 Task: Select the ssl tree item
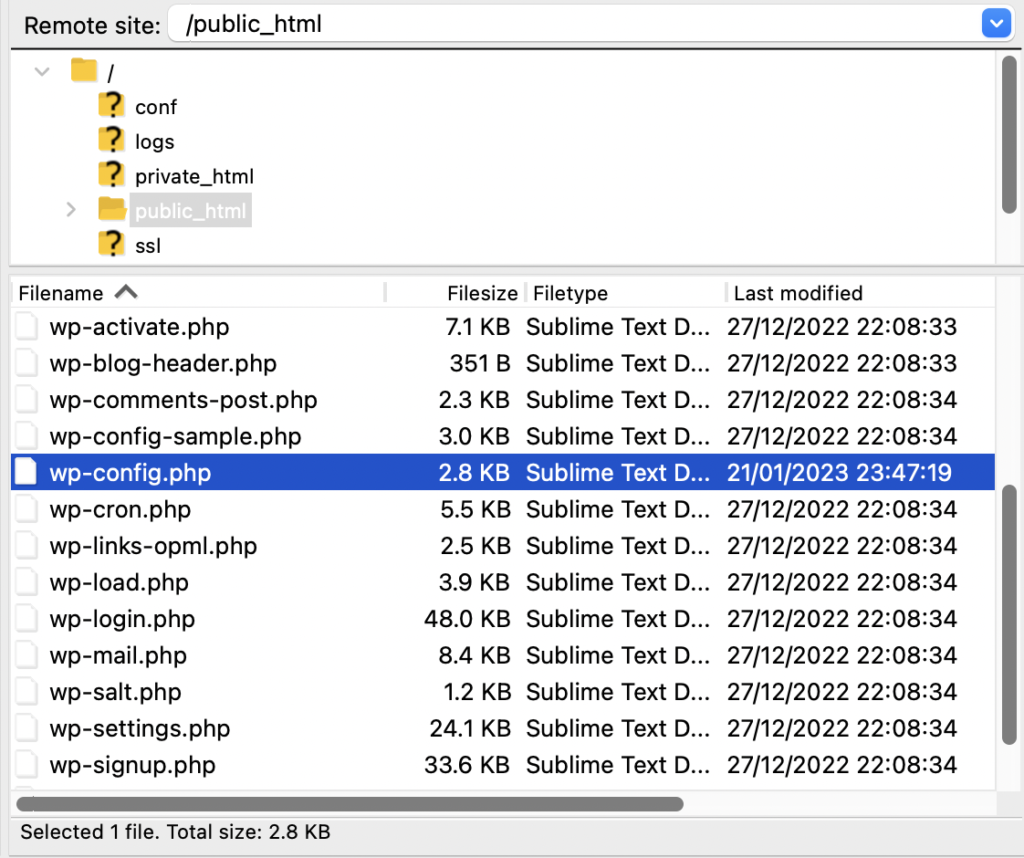click(x=148, y=246)
